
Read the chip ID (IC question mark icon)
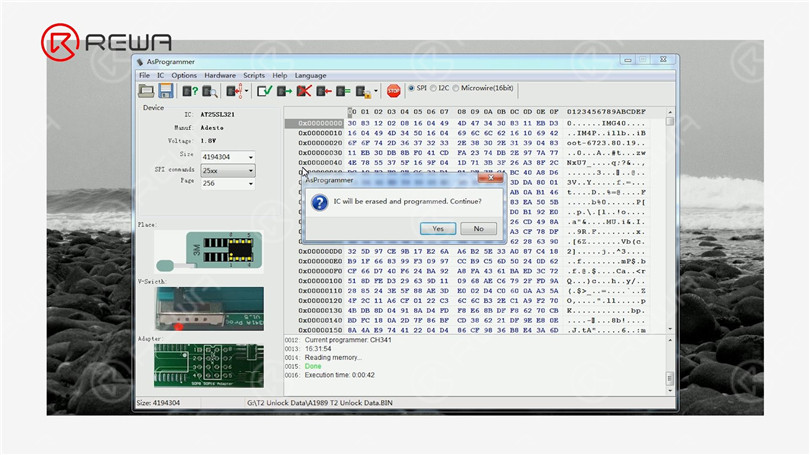coord(190,91)
